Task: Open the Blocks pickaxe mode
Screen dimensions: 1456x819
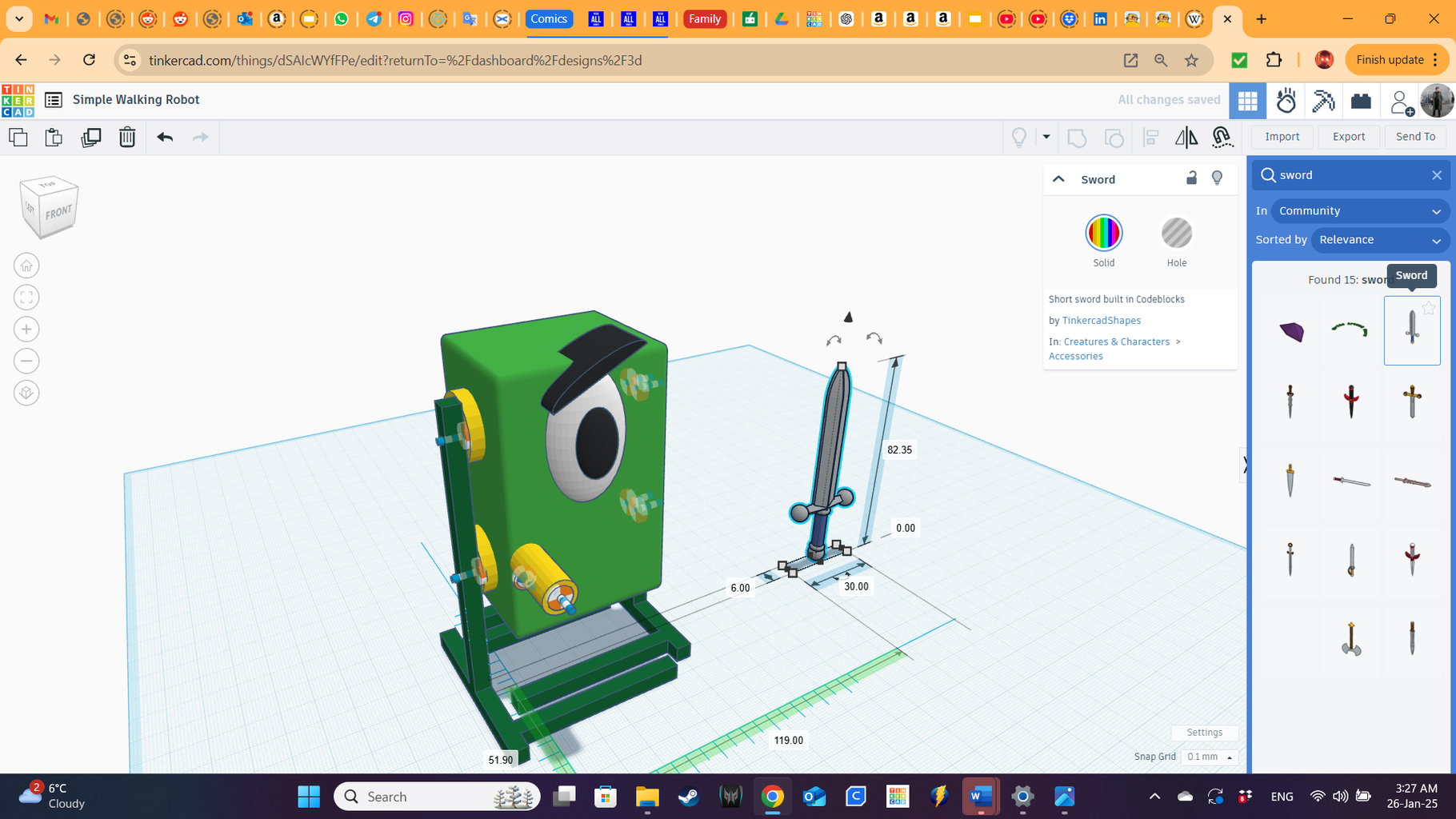Action: [x=1323, y=101]
